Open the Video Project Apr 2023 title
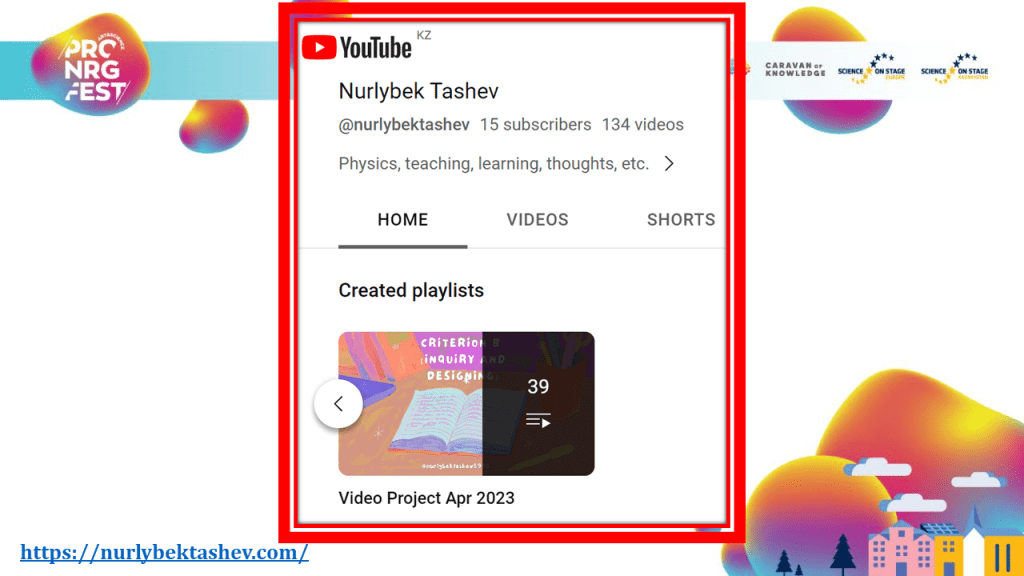 click(426, 497)
